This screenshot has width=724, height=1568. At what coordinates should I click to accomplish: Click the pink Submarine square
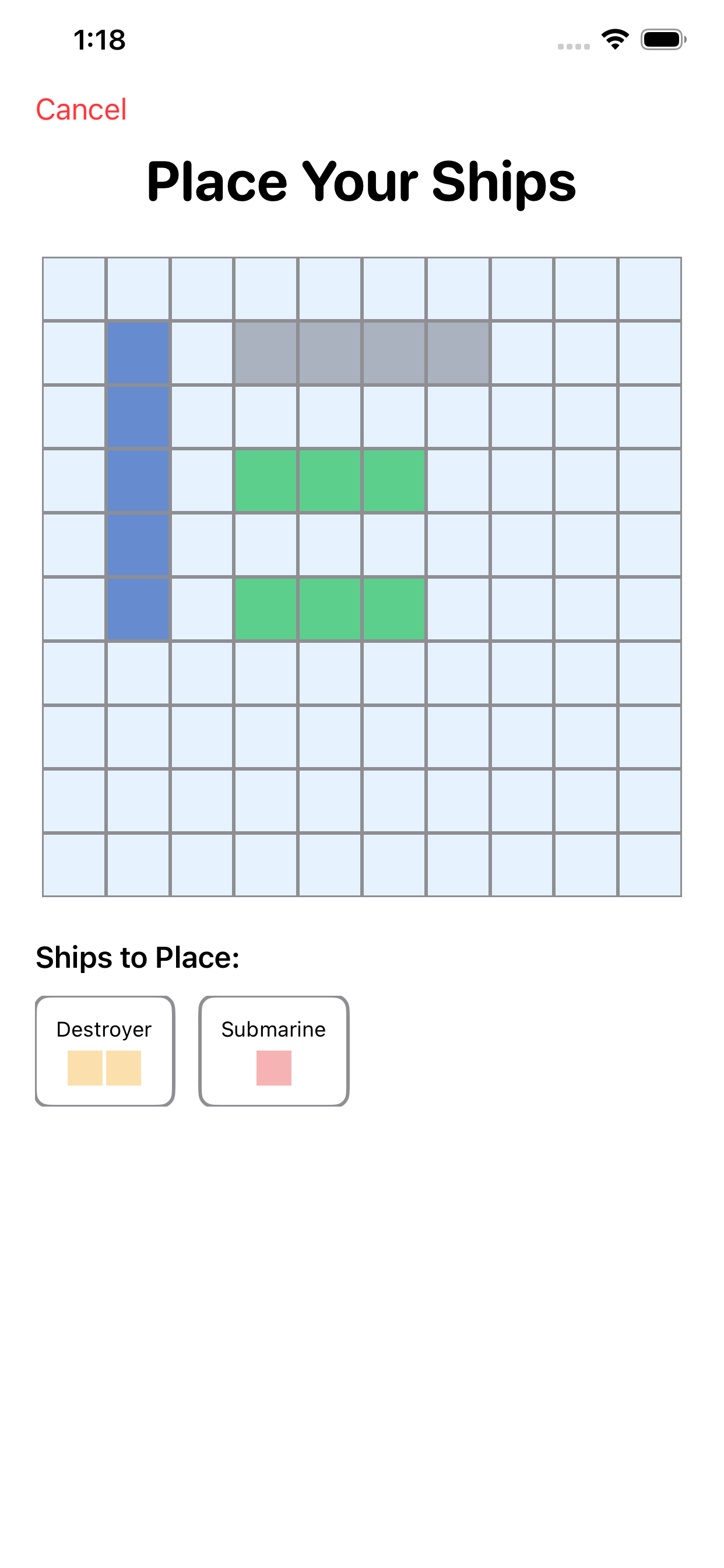(x=273, y=1068)
